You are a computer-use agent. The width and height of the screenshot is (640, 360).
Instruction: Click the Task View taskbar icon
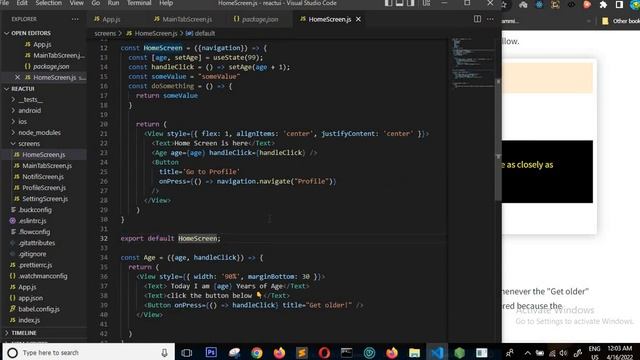[187, 353]
